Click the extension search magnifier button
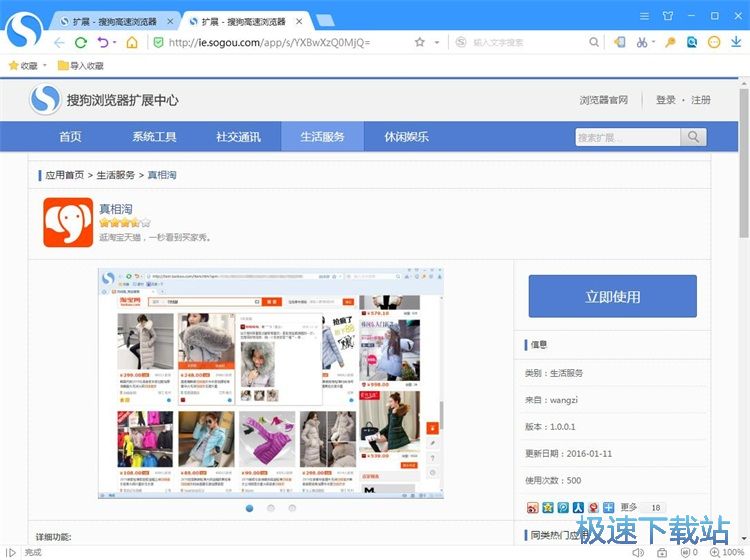This screenshot has width=750, height=560. 693,137
